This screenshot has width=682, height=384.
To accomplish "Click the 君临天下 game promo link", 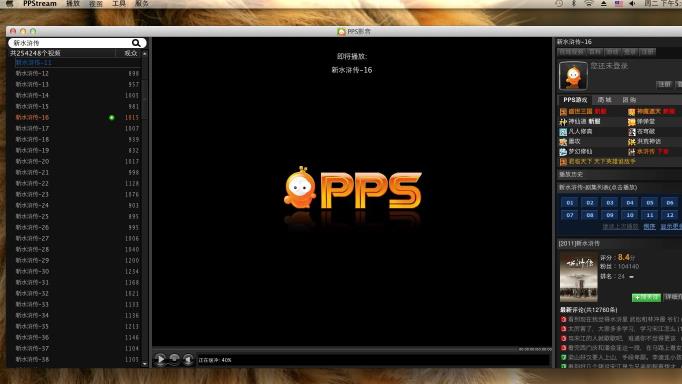I will [598, 161].
